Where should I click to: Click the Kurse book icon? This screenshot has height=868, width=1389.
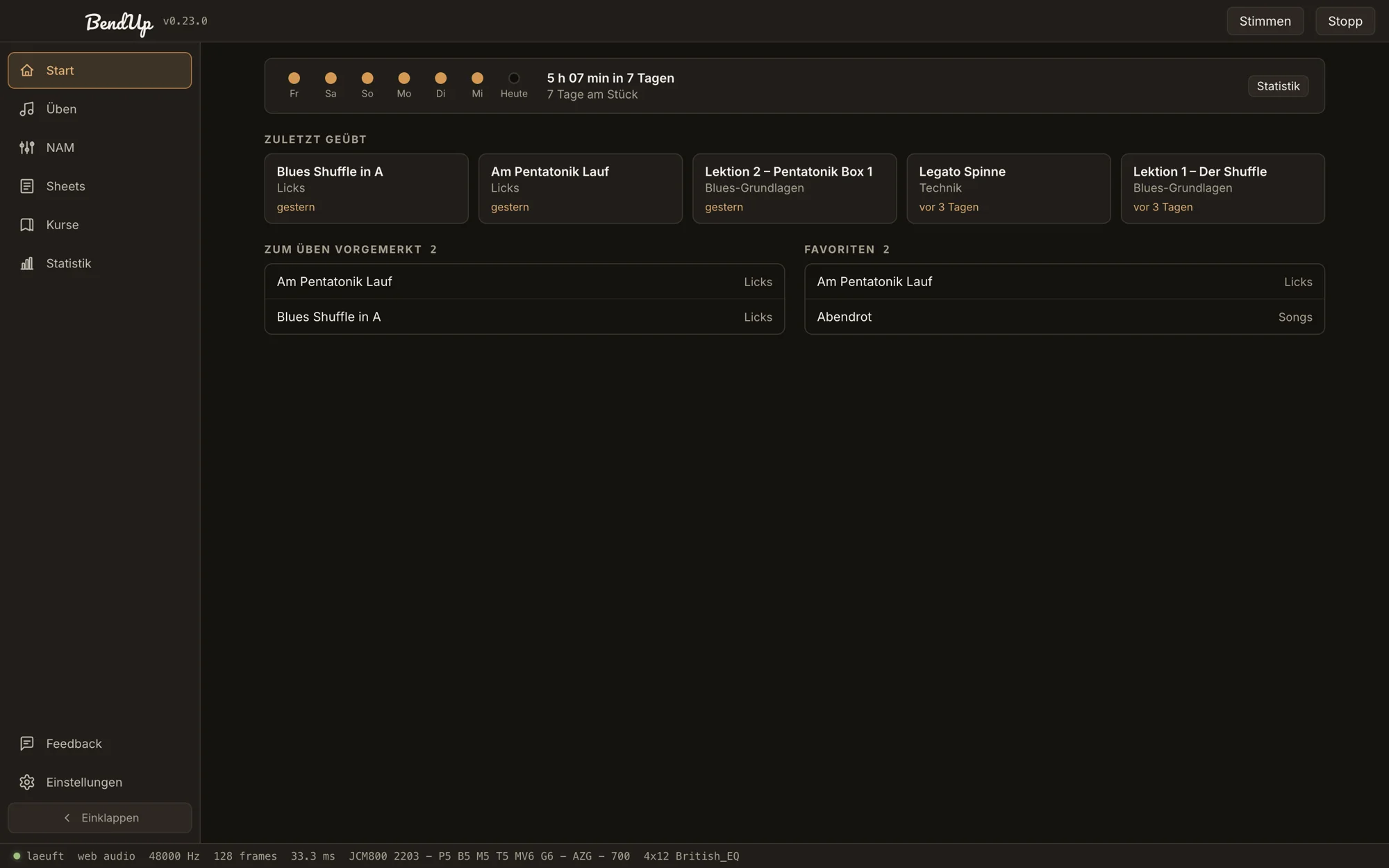27,225
